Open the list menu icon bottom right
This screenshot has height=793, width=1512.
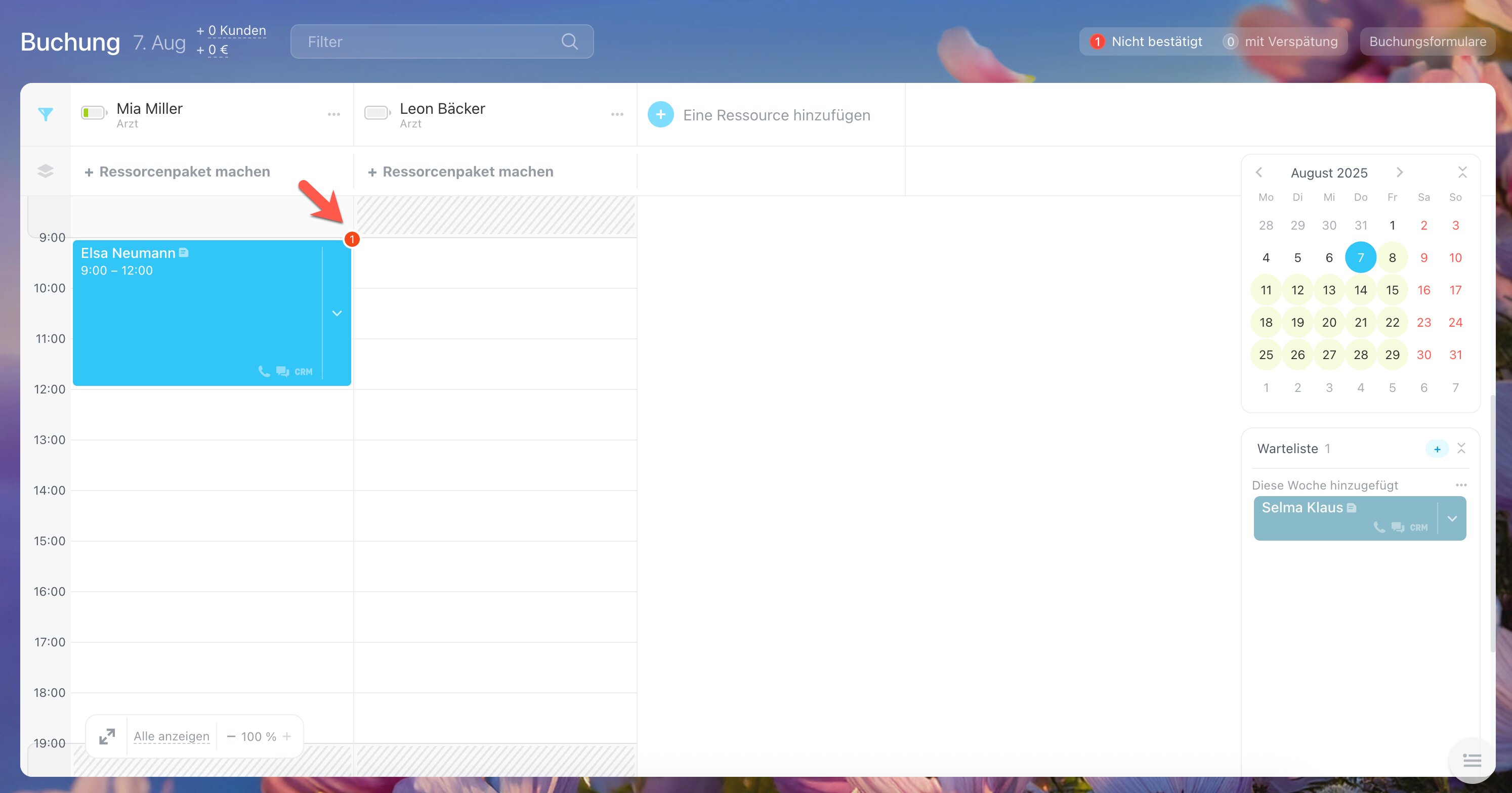pos(1472,761)
